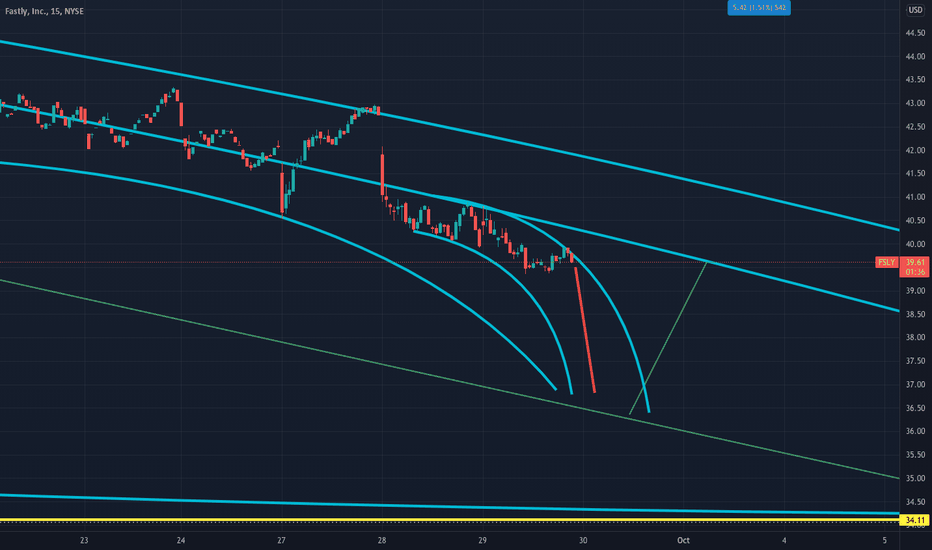The height and width of the screenshot is (550, 932).
Task: Click the 37.50 price axis label
Action: (915, 361)
